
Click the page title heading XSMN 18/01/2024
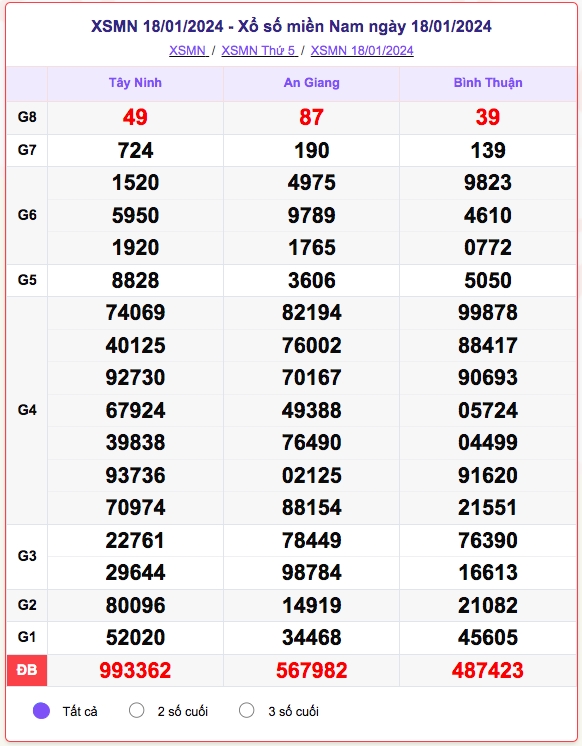click(291, 26)
